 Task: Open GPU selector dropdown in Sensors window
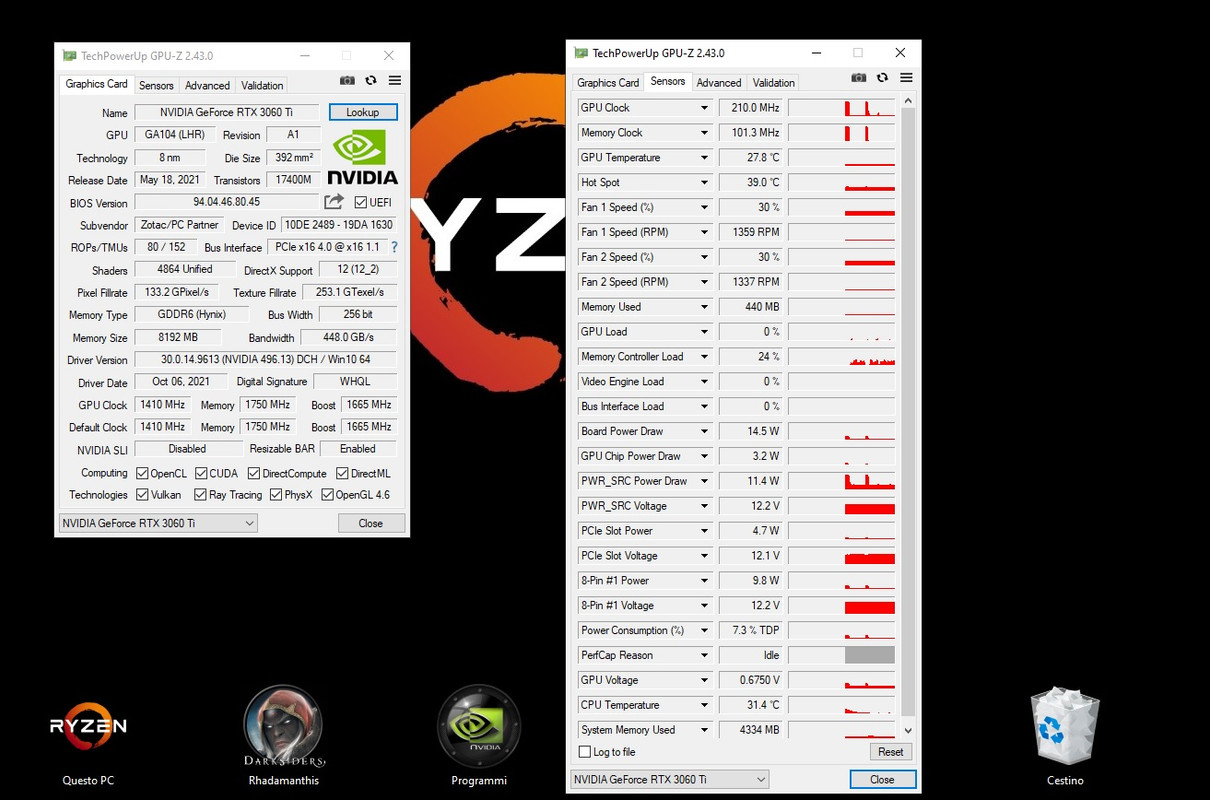(x=669, y=779)
